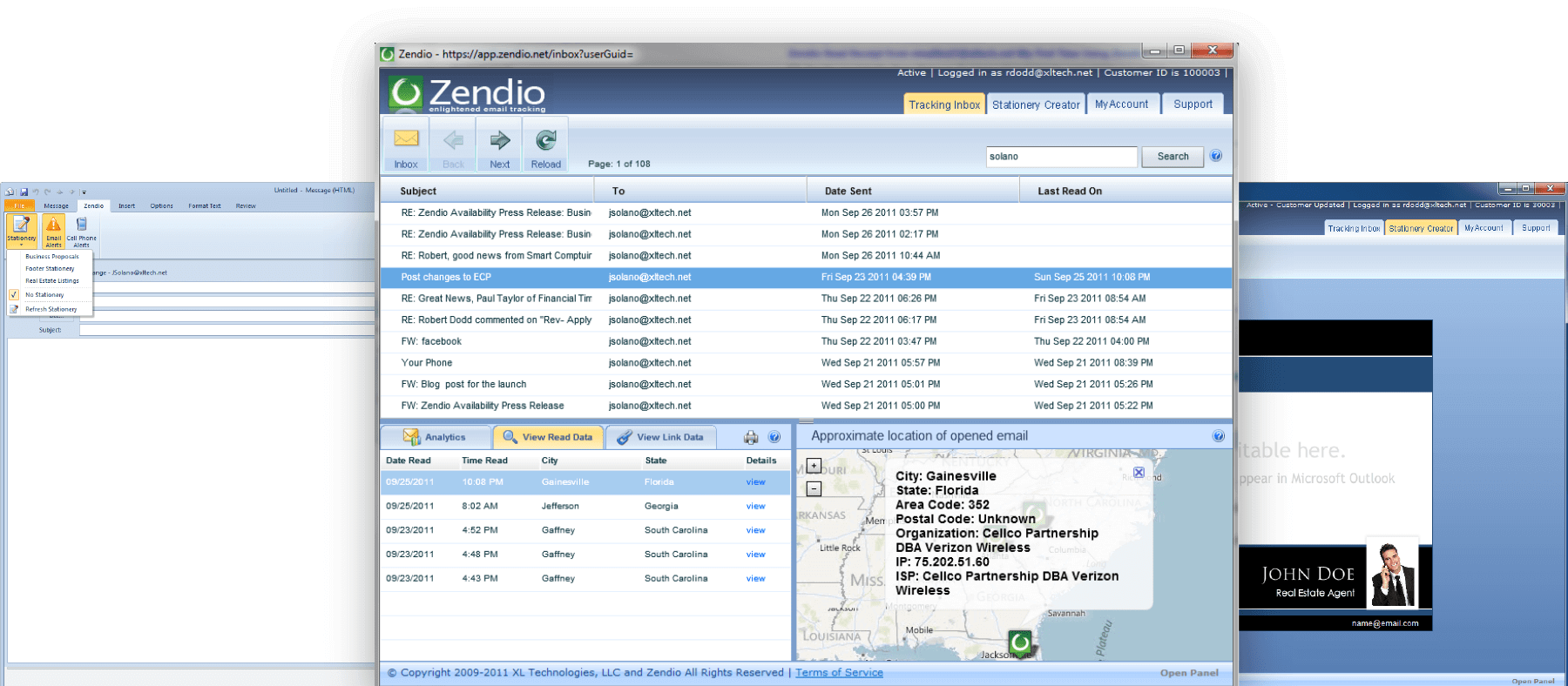Open Support tab in front Zendio window

(x=1193, y=104)
